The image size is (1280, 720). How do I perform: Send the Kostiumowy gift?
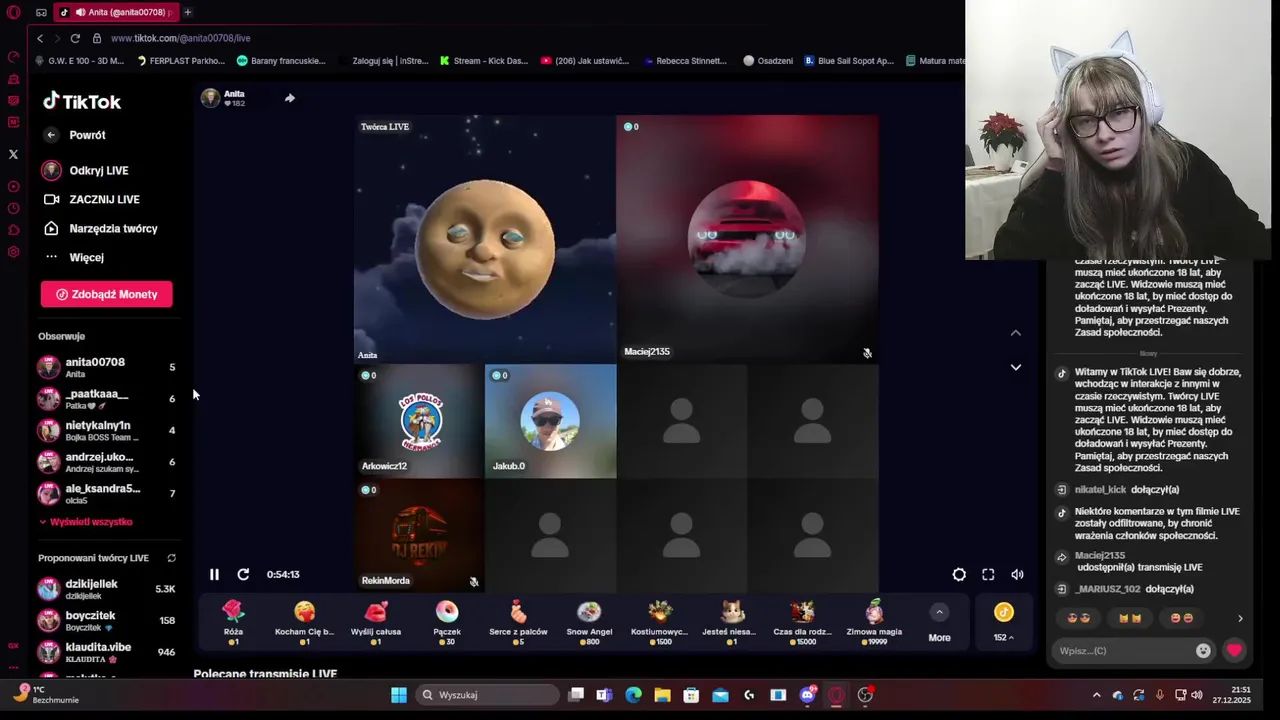660,621
